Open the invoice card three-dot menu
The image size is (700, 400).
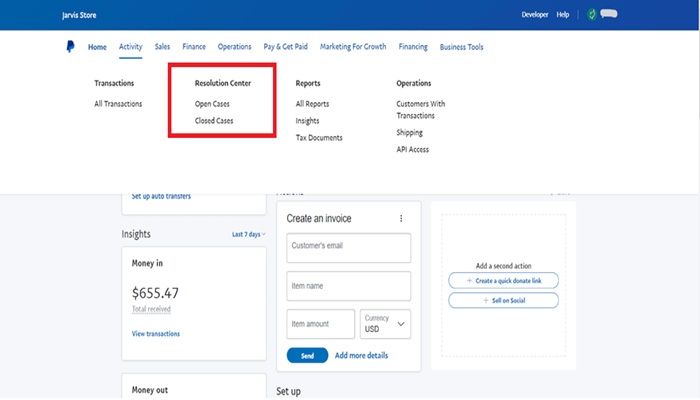point(401,218)
